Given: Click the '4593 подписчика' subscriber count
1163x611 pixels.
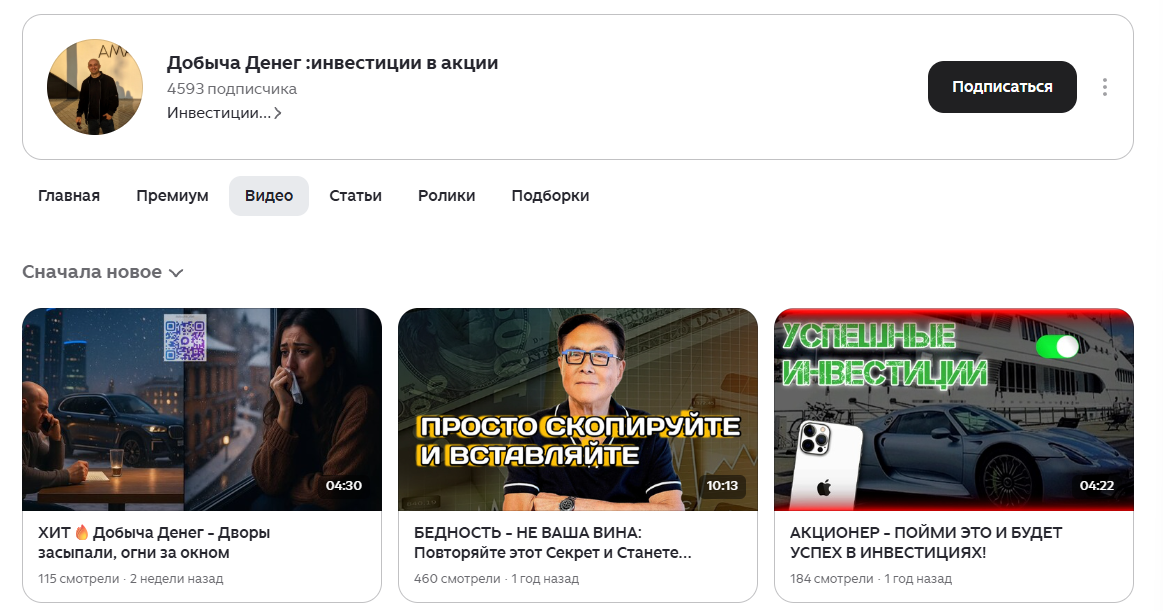Looking at the screenshot, I should click(x=231, y=89).
